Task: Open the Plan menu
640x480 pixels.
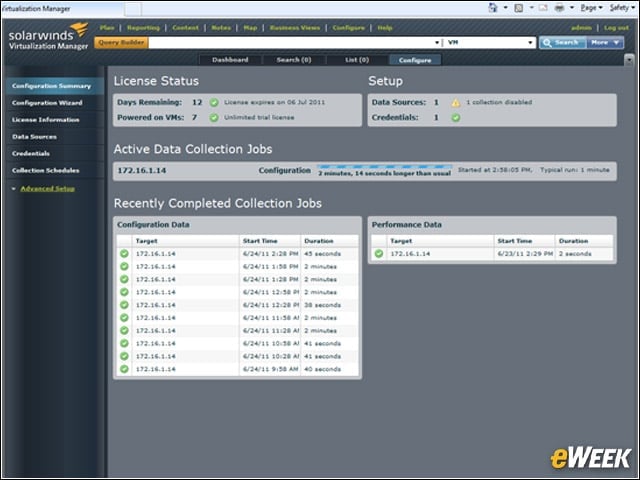Action: coord(107,28)
